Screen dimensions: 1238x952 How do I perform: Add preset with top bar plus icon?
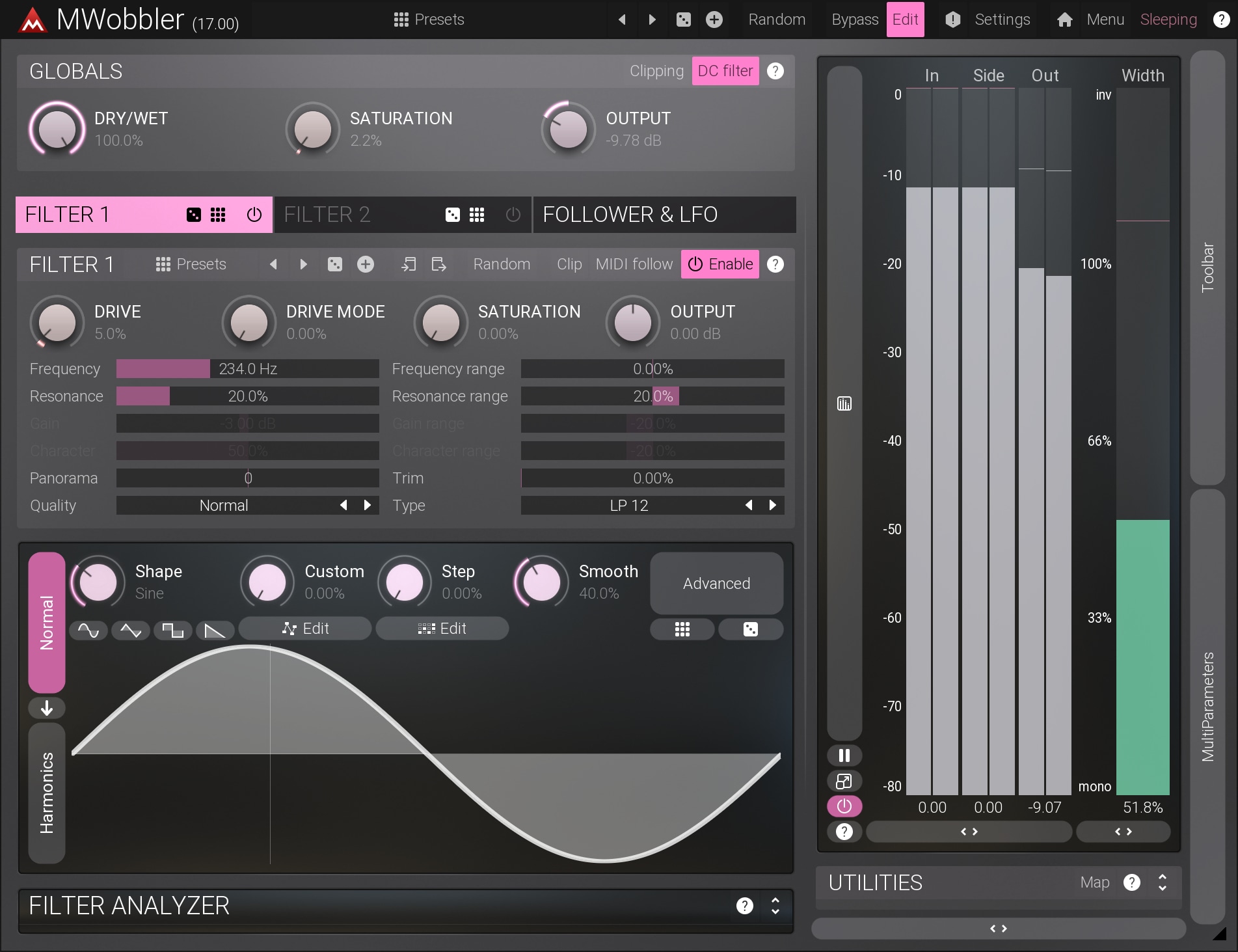714,20
